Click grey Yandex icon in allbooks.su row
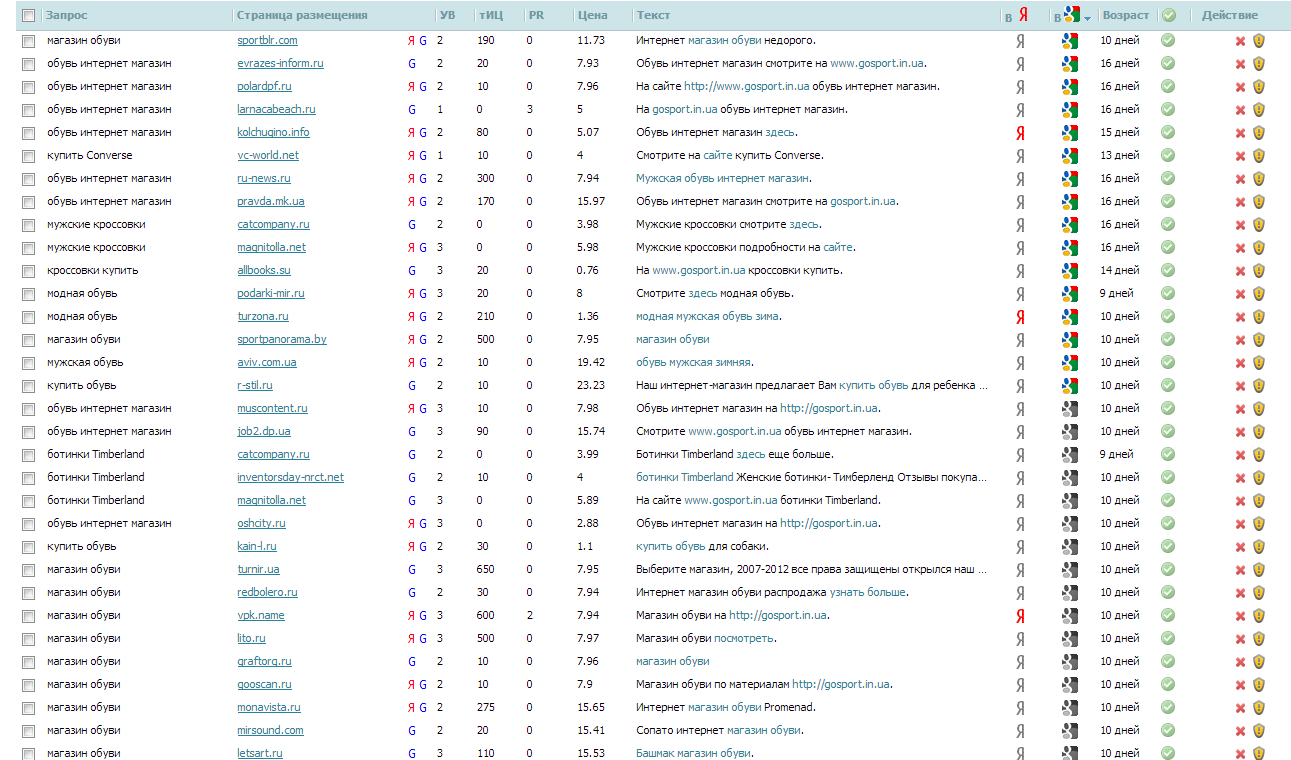The image size is (1291, 760). pyautogui.click(x=1020, y=271)
